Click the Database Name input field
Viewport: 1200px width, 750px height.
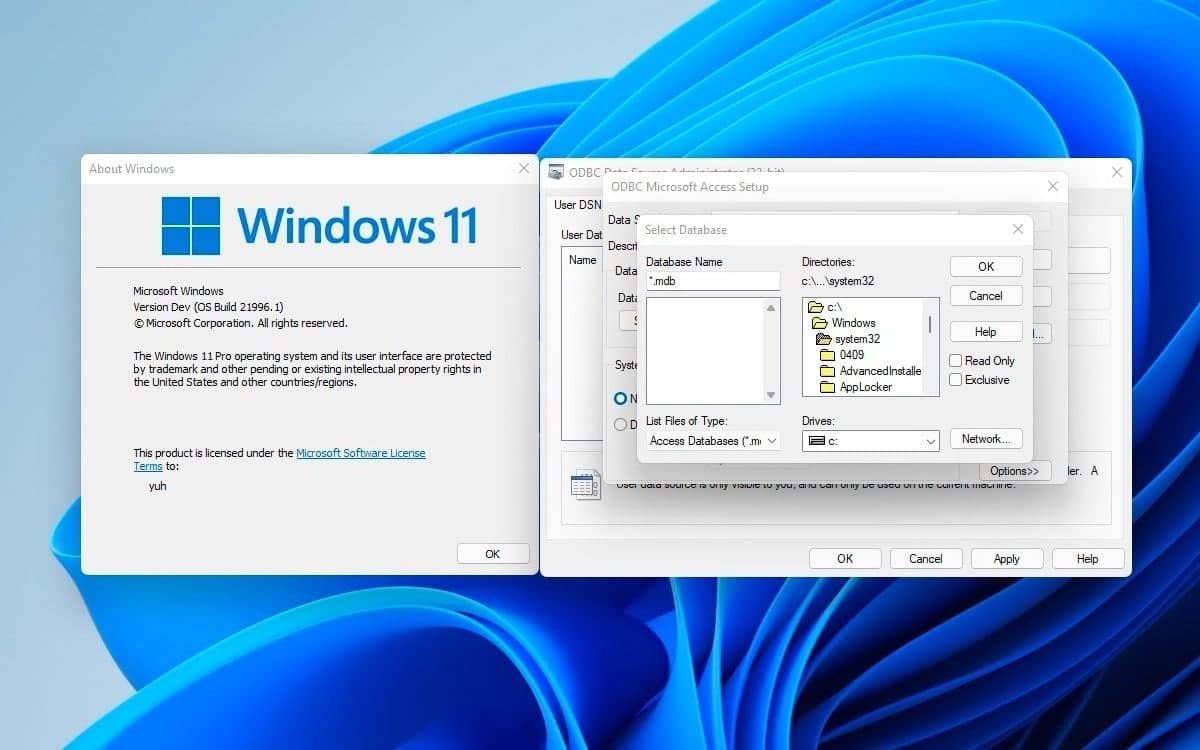(x=712, y=281)
